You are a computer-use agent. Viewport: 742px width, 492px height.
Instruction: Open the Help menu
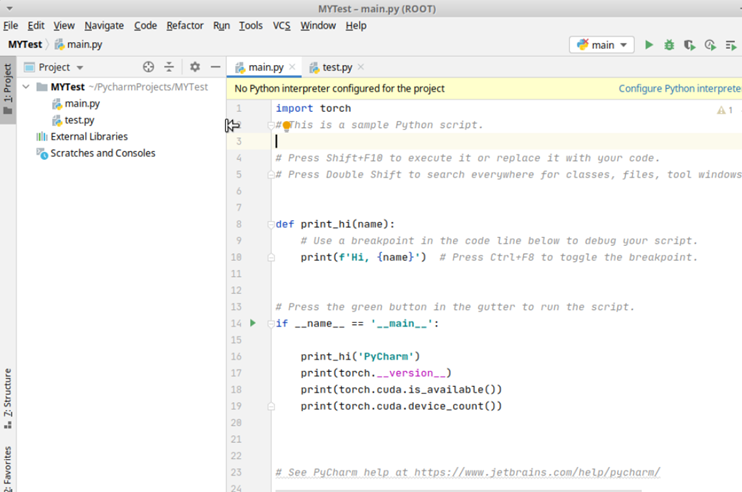(x=356, y=26)
